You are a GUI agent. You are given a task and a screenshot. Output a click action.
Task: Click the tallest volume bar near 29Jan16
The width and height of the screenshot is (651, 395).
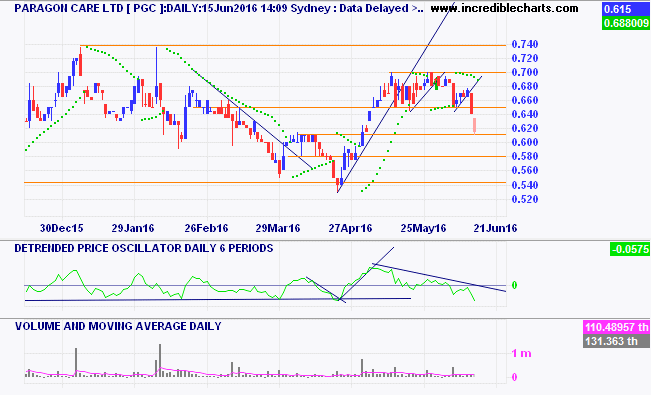pyautogui.click(x=160, y=360)
